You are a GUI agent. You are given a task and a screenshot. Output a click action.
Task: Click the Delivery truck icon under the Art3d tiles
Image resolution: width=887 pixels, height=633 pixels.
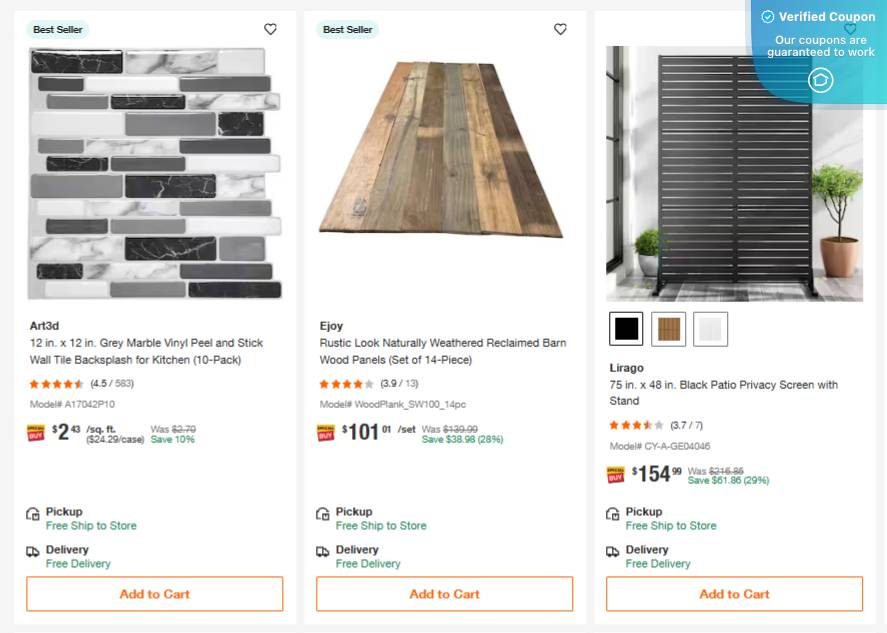coord(35,550)
